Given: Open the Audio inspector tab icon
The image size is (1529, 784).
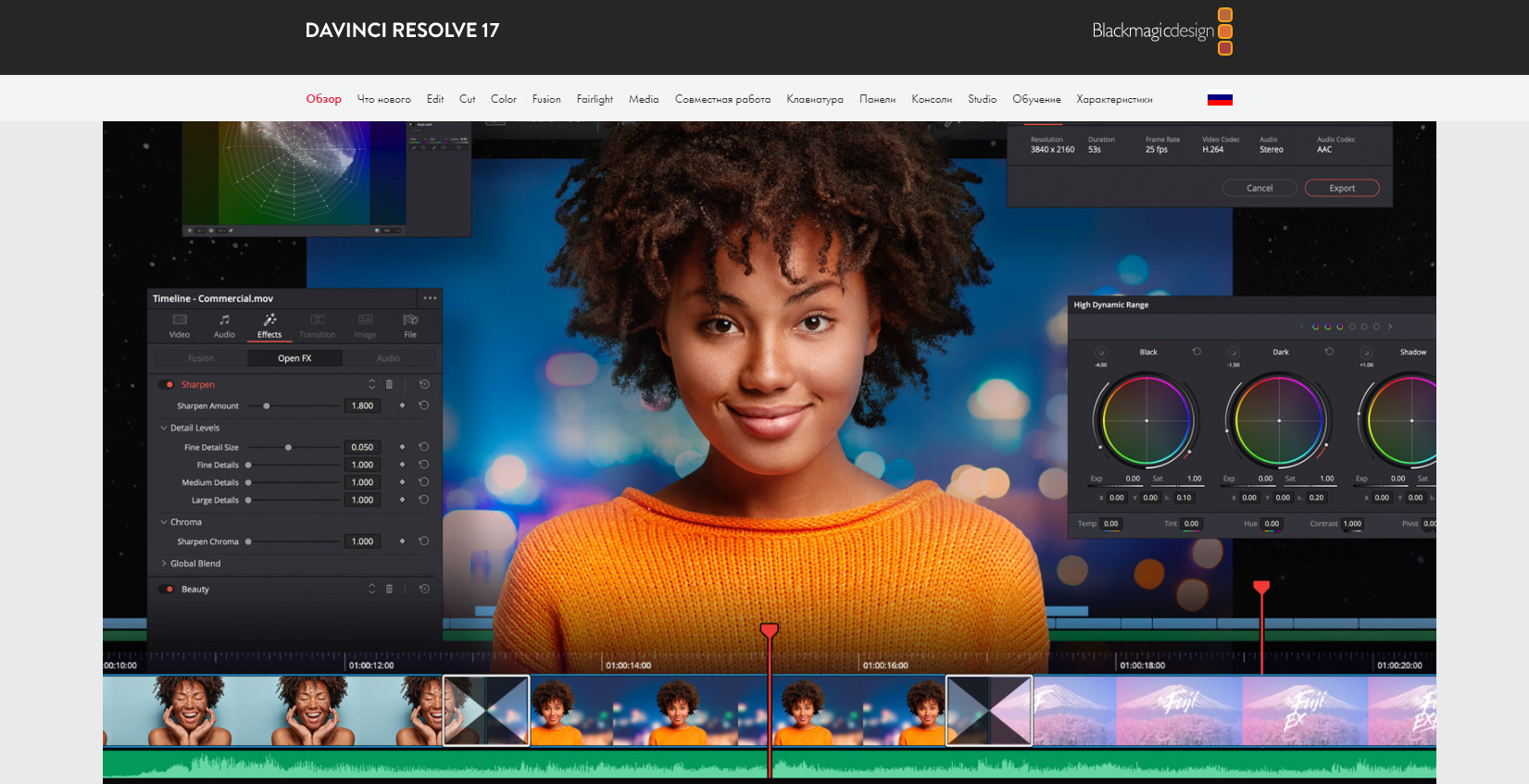Looking at the screenshot, I should [224, 320].
